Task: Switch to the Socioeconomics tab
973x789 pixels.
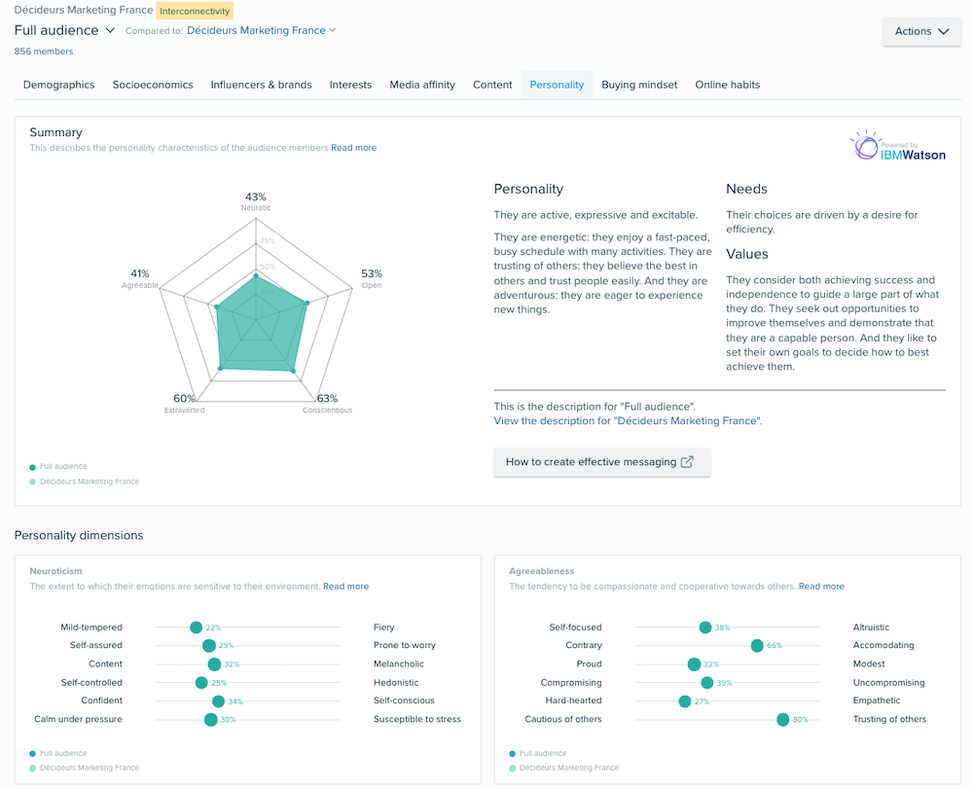Action: [153, 85]
